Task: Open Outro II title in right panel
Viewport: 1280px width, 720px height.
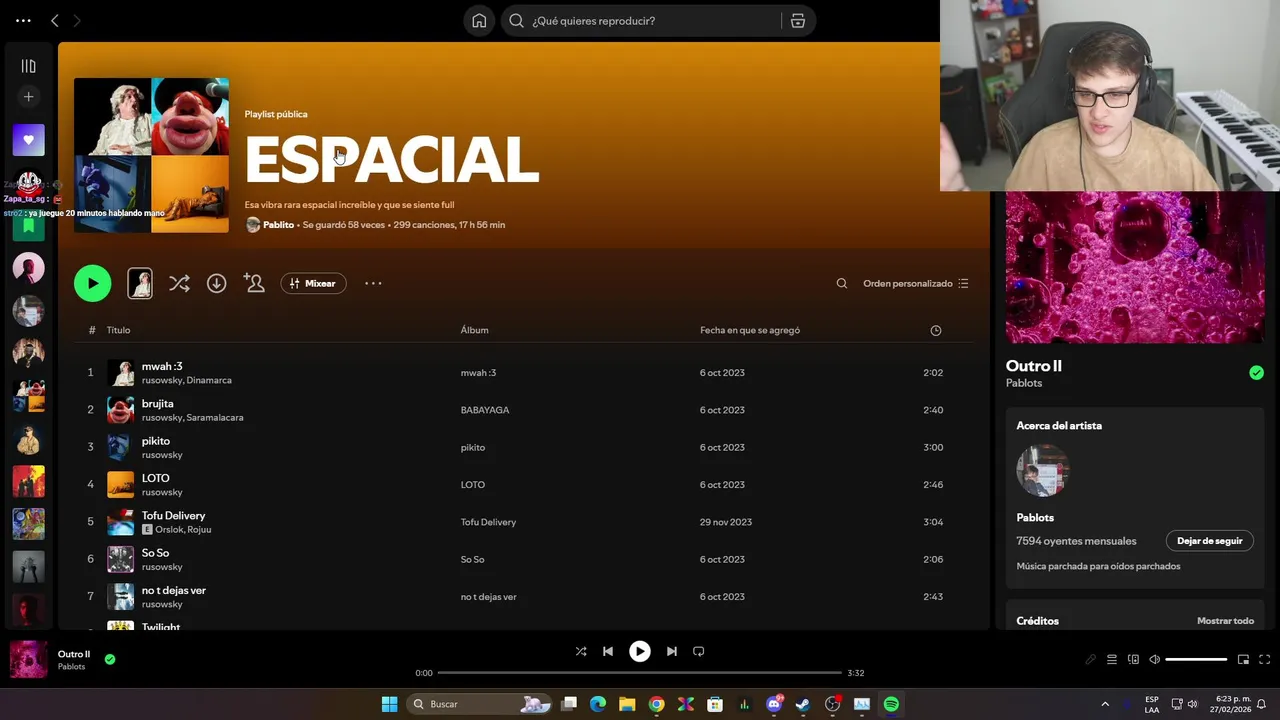Action: (x=1034, y=366)
